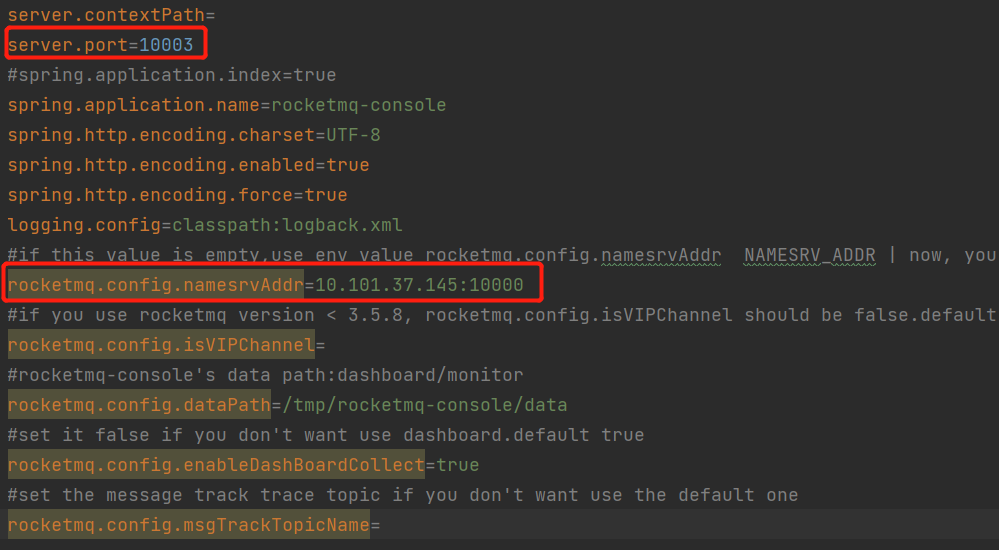Viewport: 999px width, 550px height.
Task: Click the address 10.101.37.145:10000
Action: tap(419, 284)
